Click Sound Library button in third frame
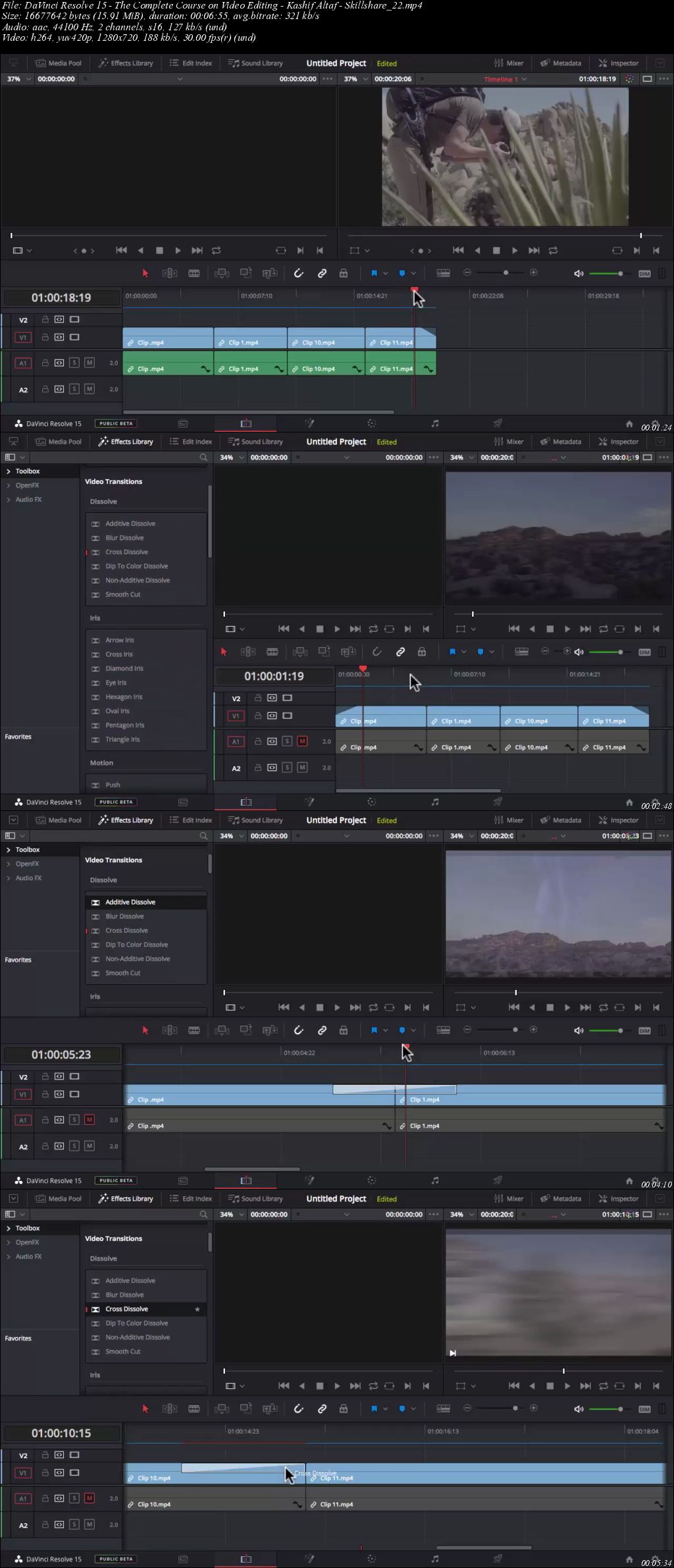This screenshot has width=674, height=1568. (255, 820)
